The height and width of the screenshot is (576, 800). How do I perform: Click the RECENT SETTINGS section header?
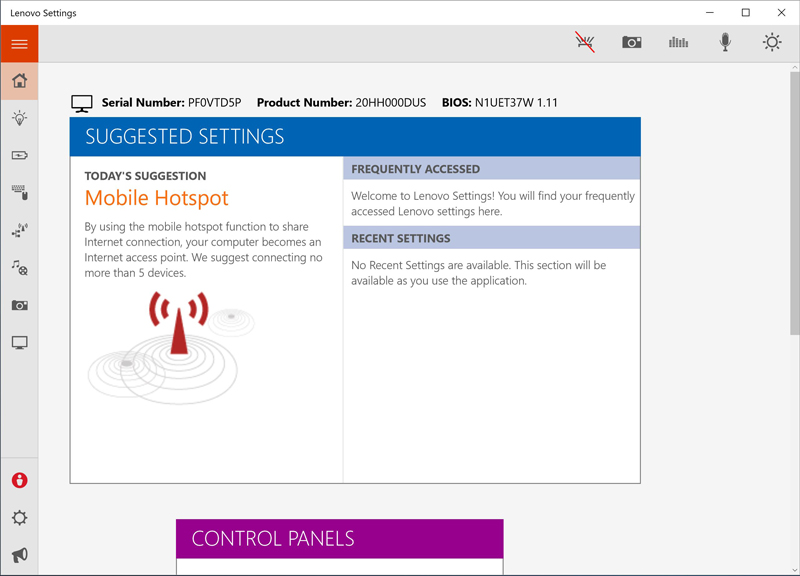[492, 238]
